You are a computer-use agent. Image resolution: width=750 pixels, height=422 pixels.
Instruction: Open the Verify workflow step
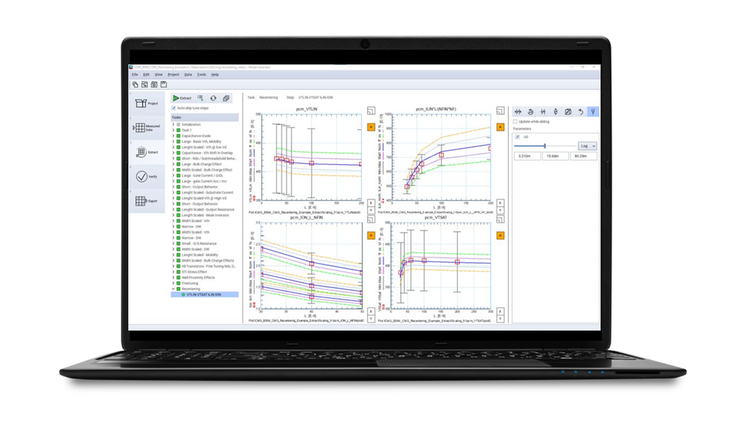(x=147, y=177)
